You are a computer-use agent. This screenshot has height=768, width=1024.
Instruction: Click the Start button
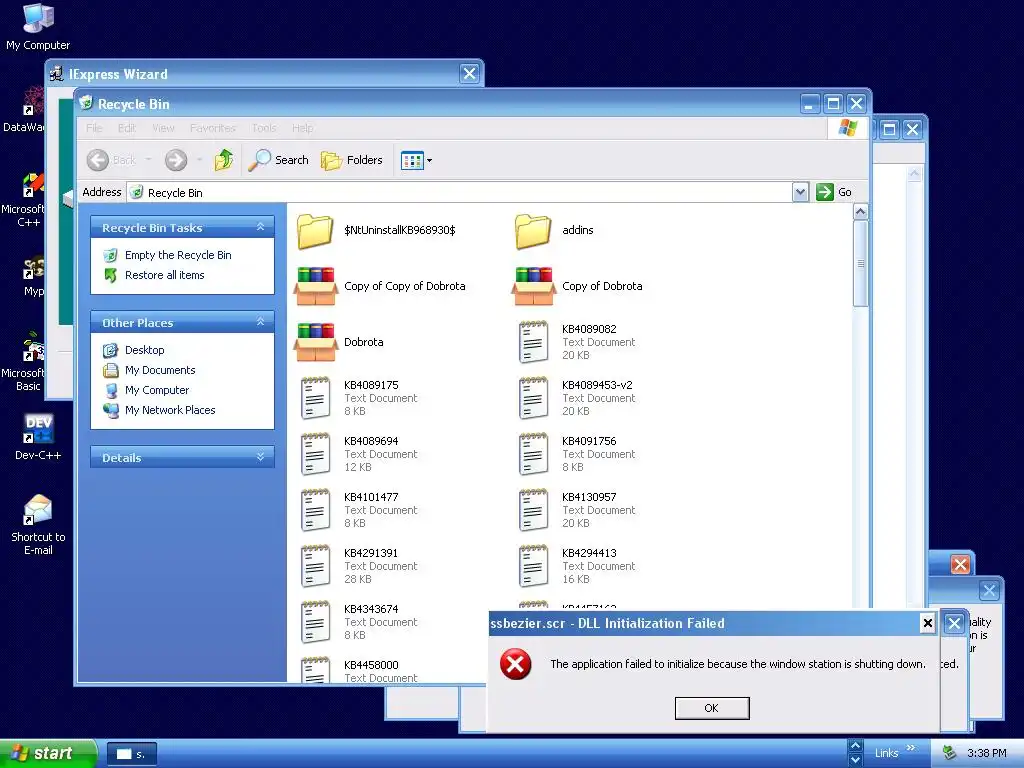tap(48, 754)
